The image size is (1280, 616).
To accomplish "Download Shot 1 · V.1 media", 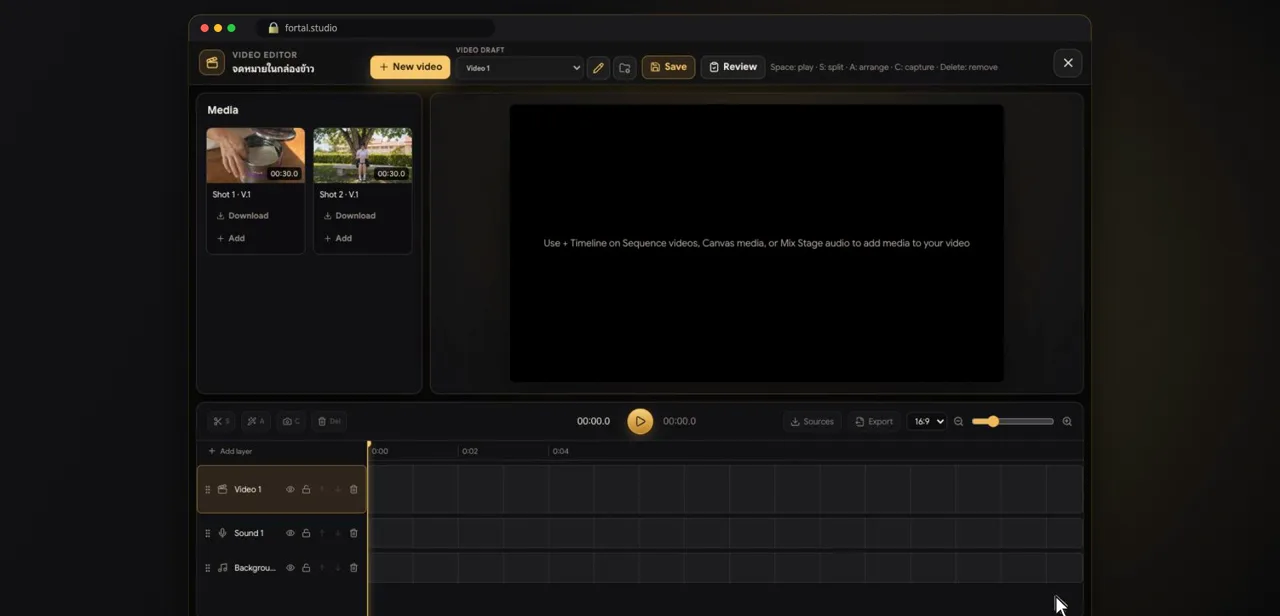I will pyautogui.click(x=243, y=216).
